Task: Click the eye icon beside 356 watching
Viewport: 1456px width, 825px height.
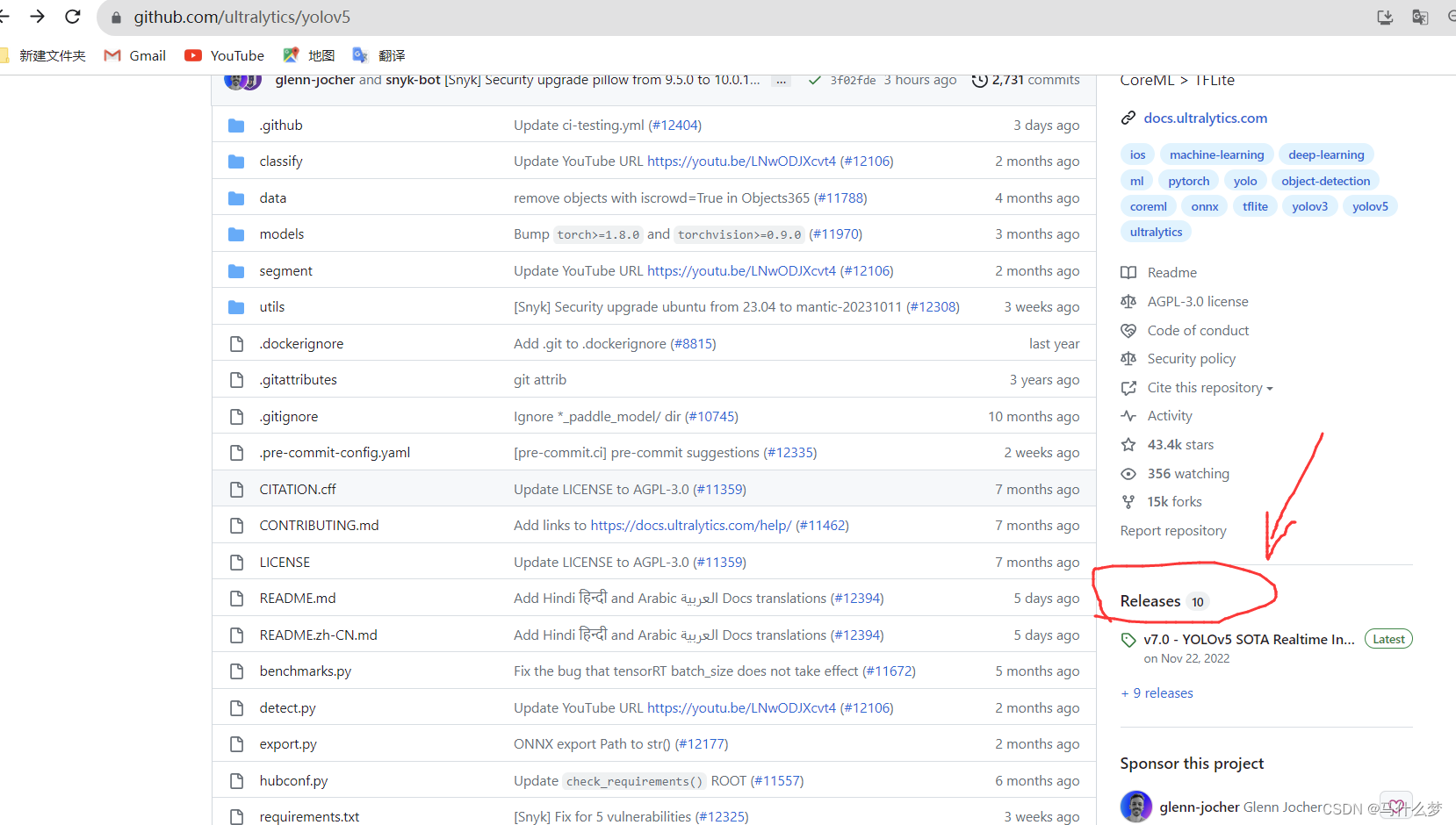Action: pyautogui.click(x=1128, y=474)
